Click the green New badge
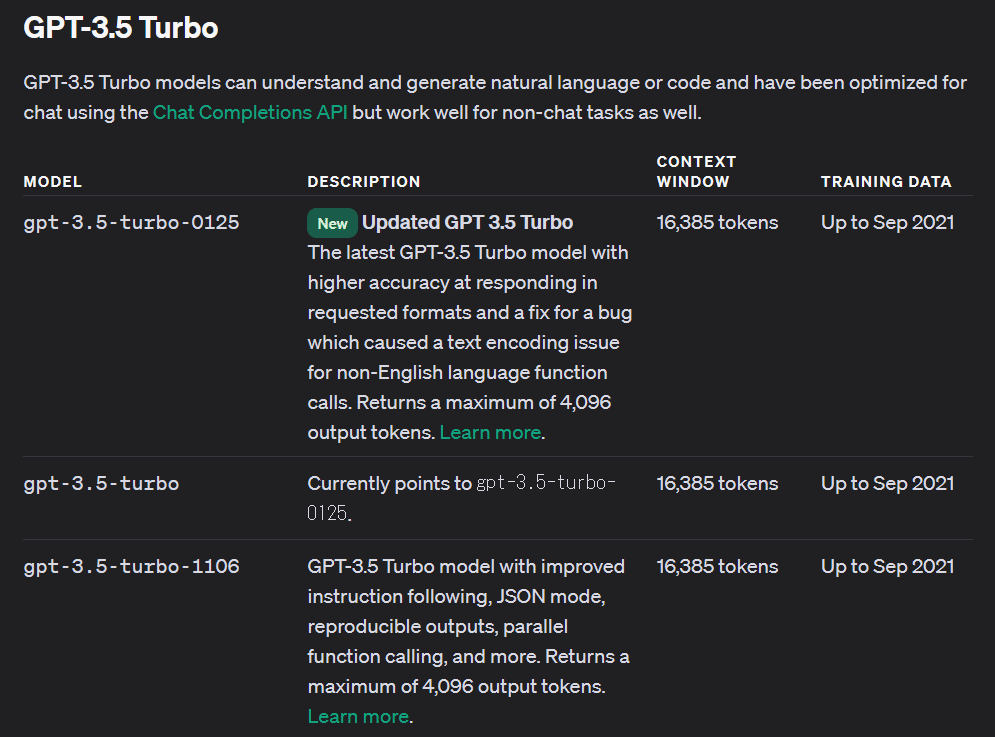Screen dimensions: 995x737 332,223
